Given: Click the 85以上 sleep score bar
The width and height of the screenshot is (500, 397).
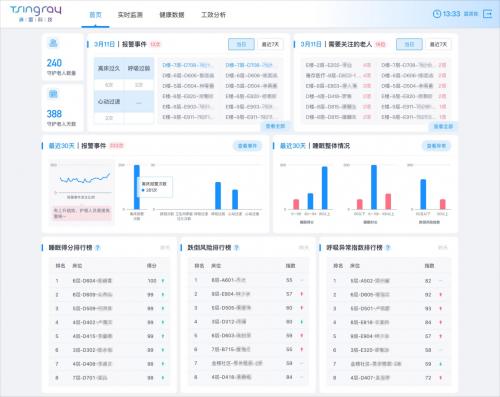Looking at the screenshot, I should click(324, 188).
